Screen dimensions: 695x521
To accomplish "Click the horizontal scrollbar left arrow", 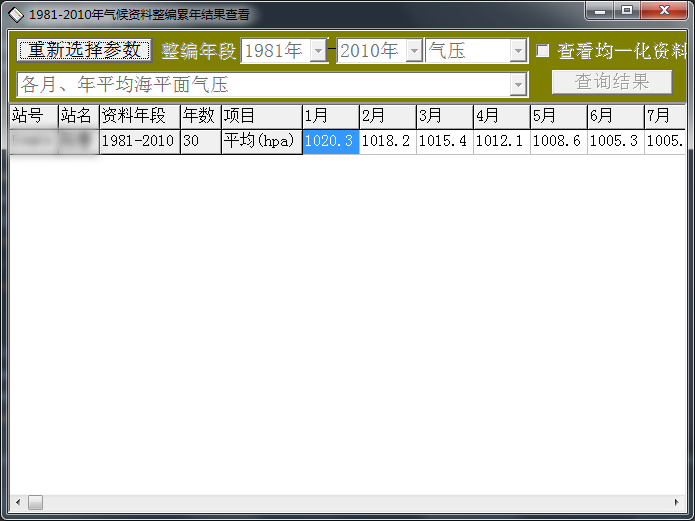I will pyautogui.click(x=17, y=502).
